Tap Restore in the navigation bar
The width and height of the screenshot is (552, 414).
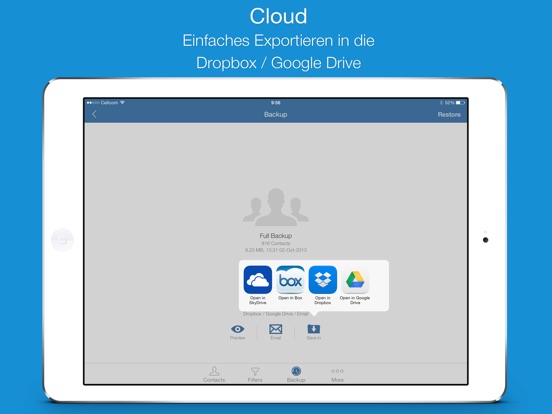pyautogui.click(x=449, y=115)
